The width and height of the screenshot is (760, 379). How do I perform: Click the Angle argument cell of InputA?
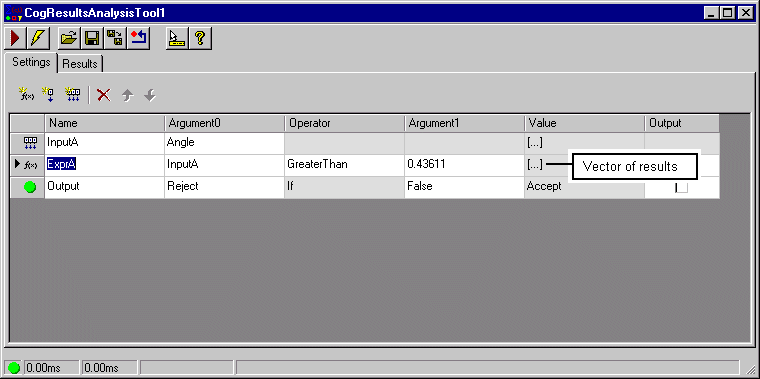(x=224, y=143)
